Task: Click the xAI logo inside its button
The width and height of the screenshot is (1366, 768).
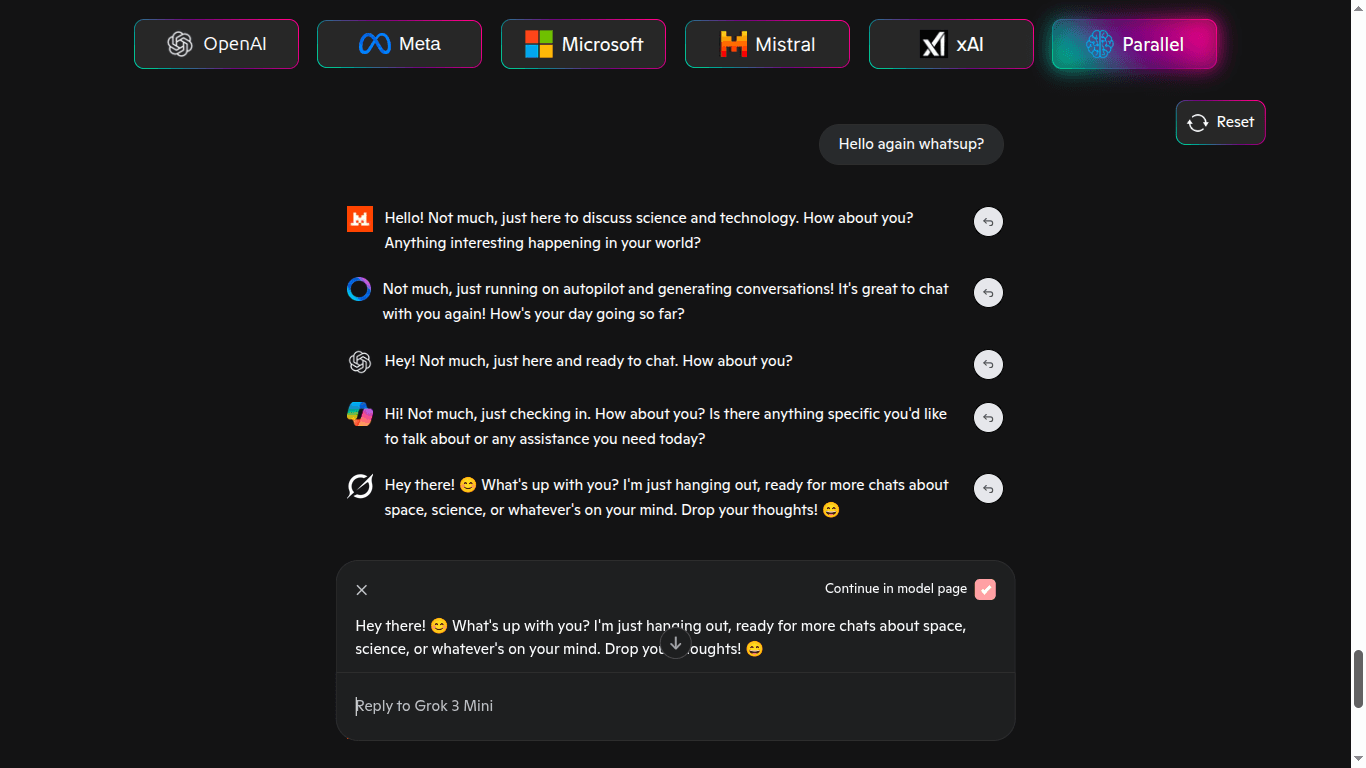Action: click(934, 44)
